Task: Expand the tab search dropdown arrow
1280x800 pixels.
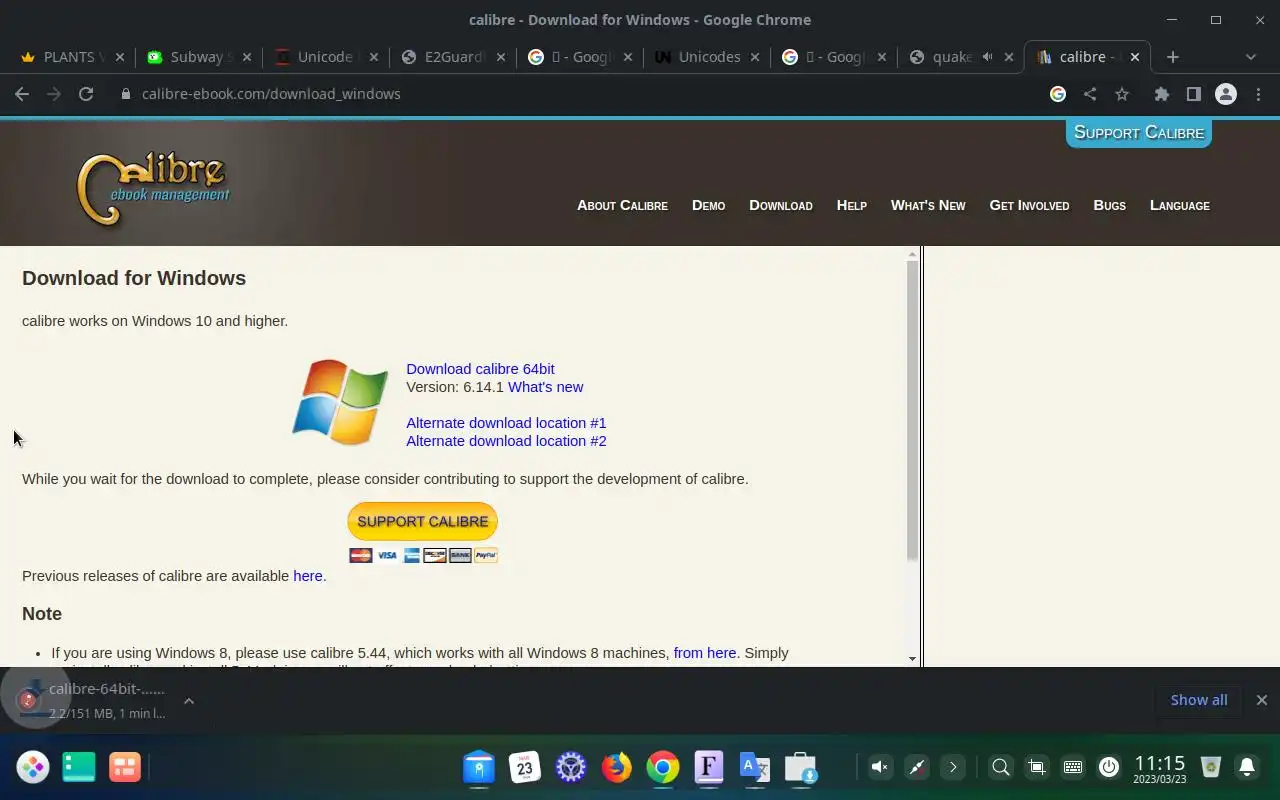Action: click(1250, 57)
